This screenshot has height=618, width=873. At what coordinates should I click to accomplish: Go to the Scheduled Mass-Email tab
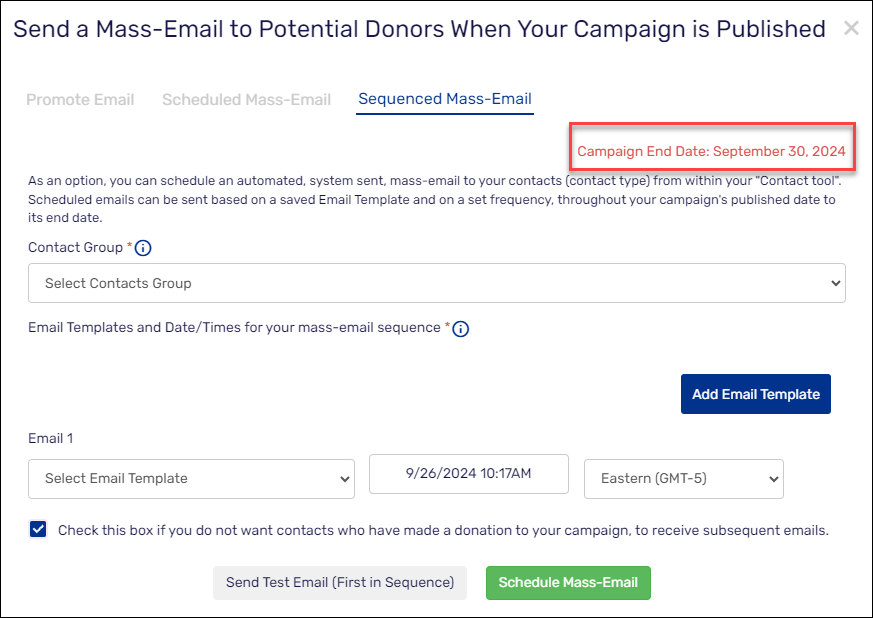point(246,99)
